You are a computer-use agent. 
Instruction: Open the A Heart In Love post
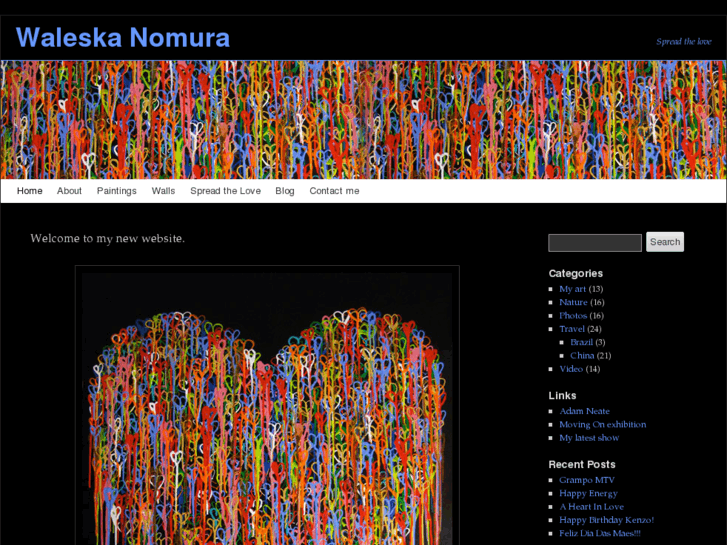[591, 507]
